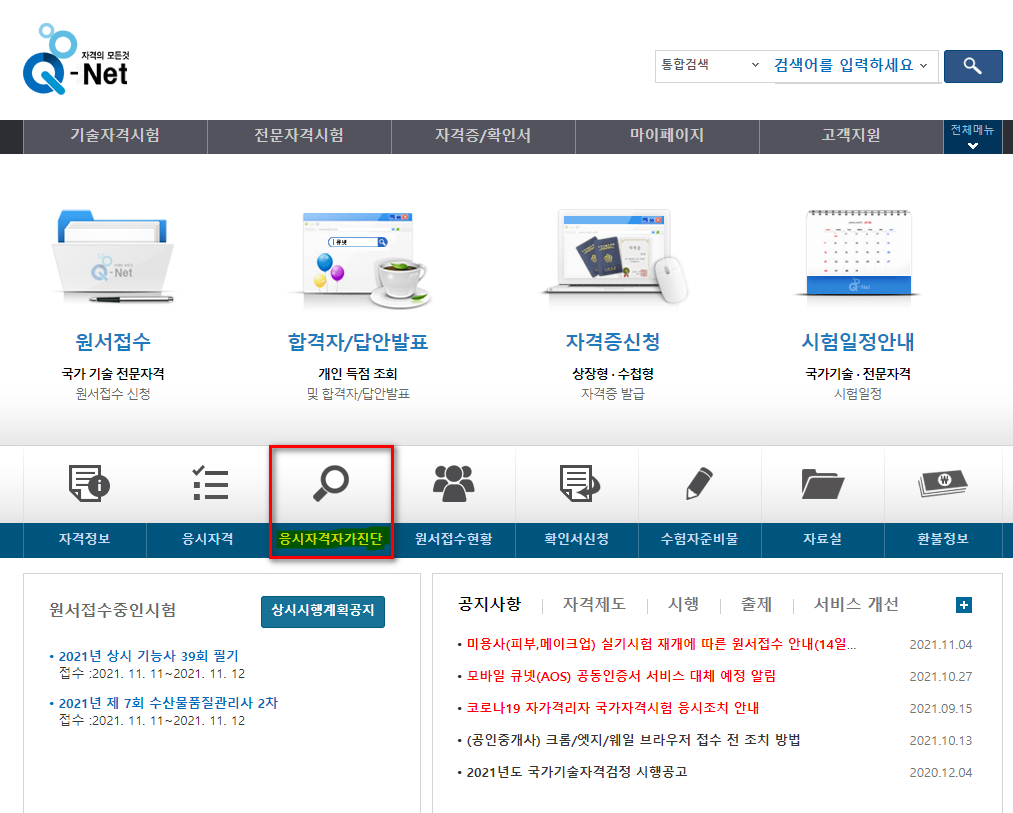Open the 시험일정안내 calendar icon

pos(858,253)
